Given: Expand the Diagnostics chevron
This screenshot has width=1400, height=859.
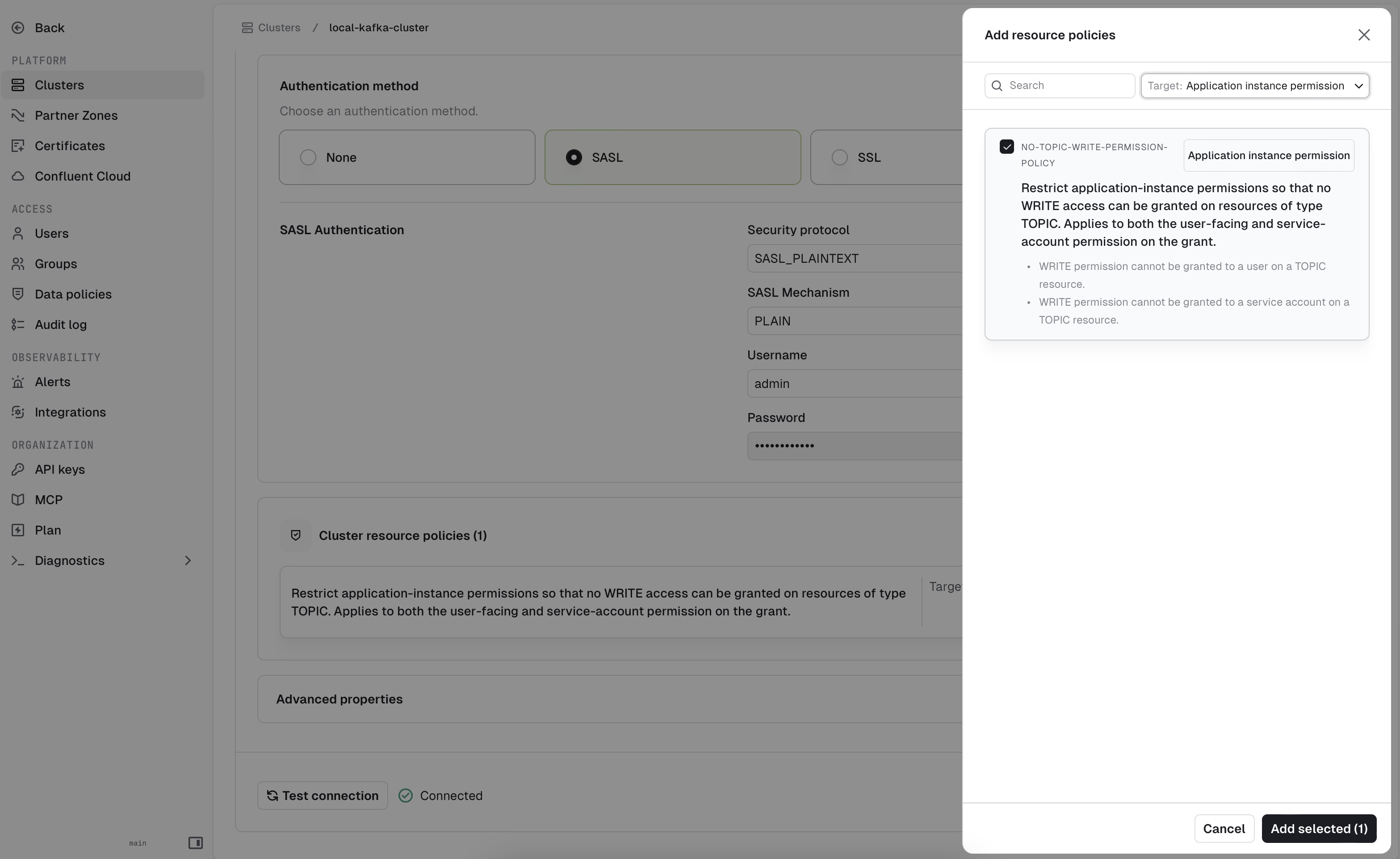Looking at the screenshot, I should [188, 560].
